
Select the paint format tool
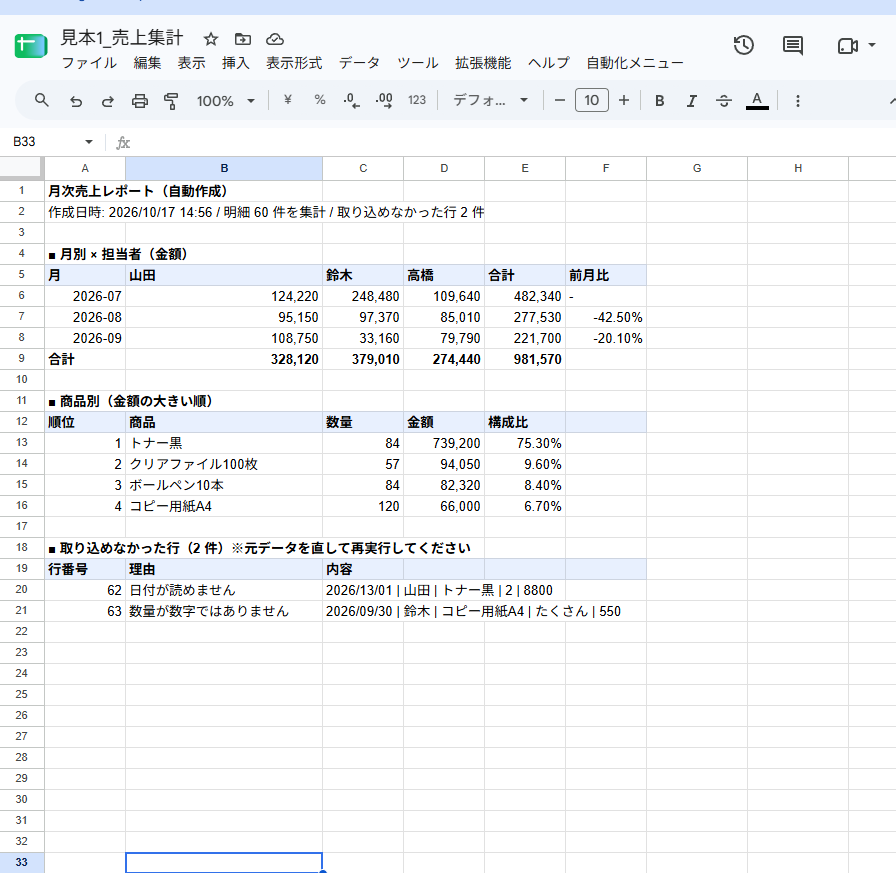(171, 101)
